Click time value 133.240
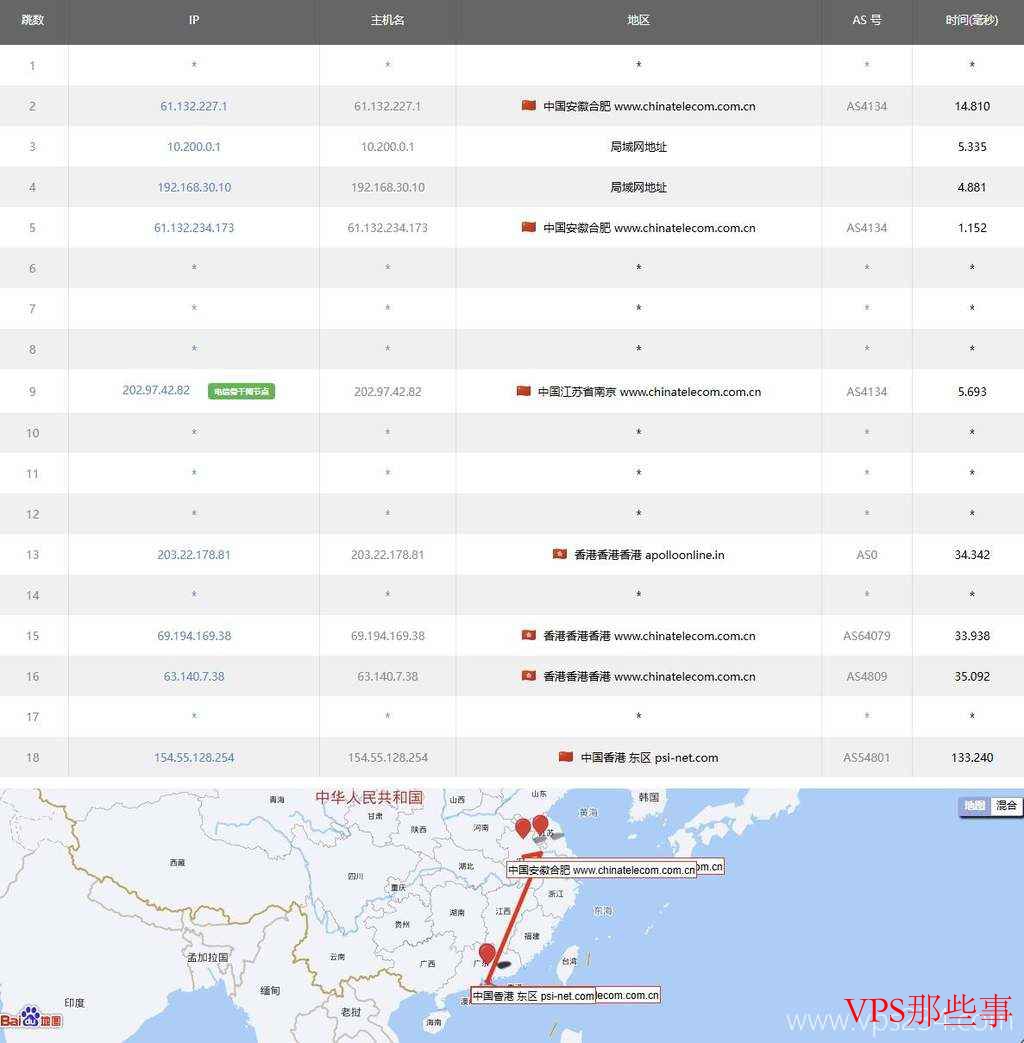Screen dimensions: 1024x1043 pyautogui.click(x=971, y=758)
